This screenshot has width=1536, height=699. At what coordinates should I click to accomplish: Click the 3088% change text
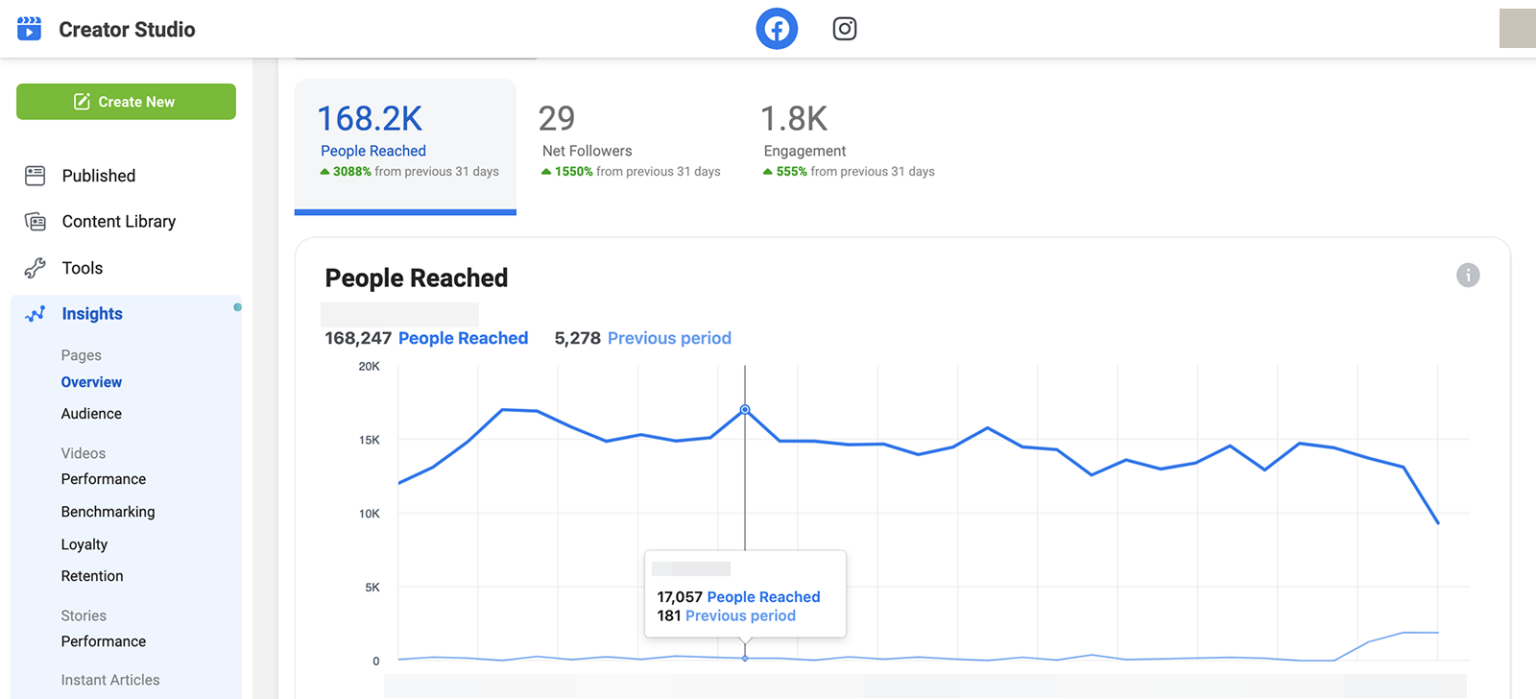[x=352, y=172]
